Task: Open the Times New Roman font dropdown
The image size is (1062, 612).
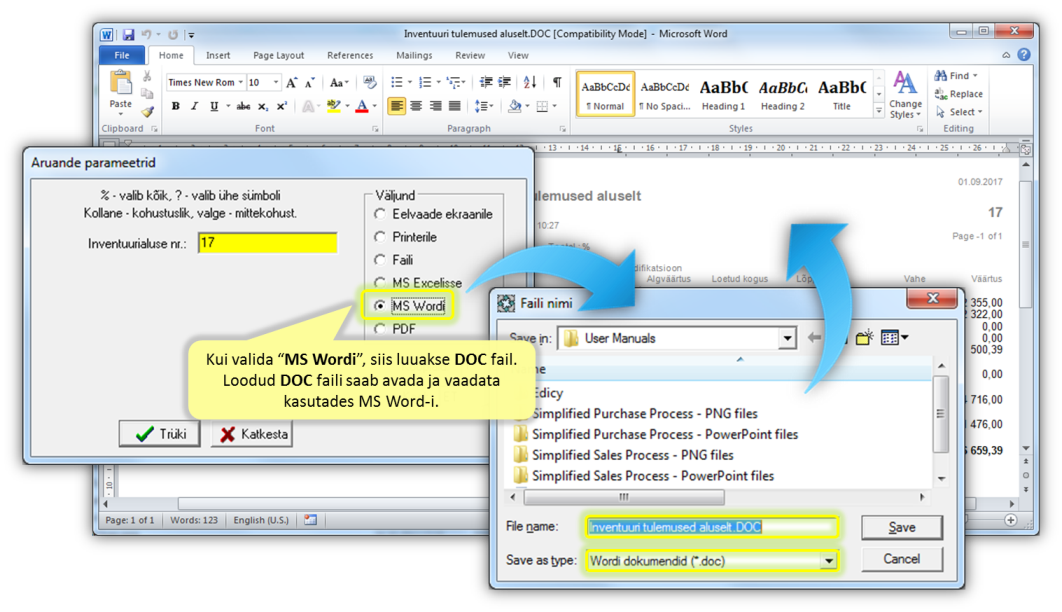Action: coord(240,83)
